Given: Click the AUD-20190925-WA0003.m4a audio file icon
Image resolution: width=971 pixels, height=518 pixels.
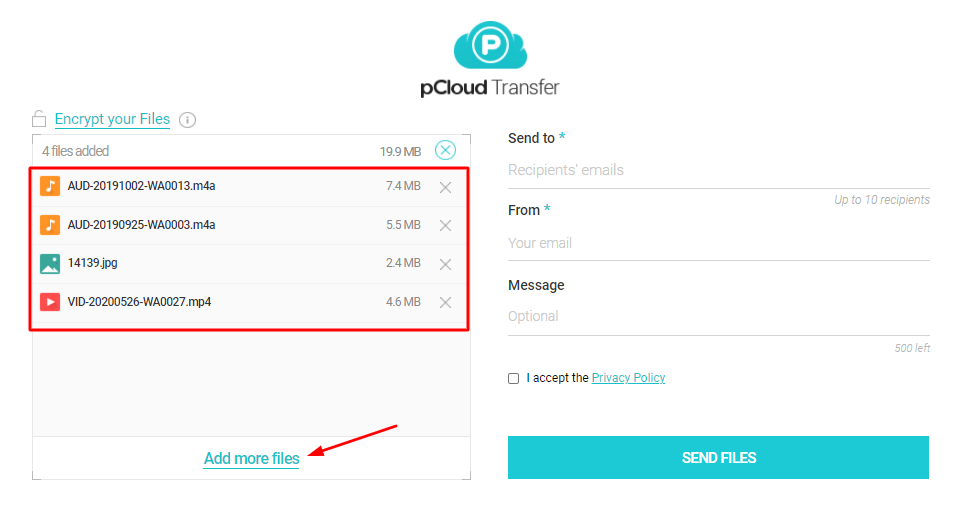Looking at the screenshot, I should tap(50, 225).
